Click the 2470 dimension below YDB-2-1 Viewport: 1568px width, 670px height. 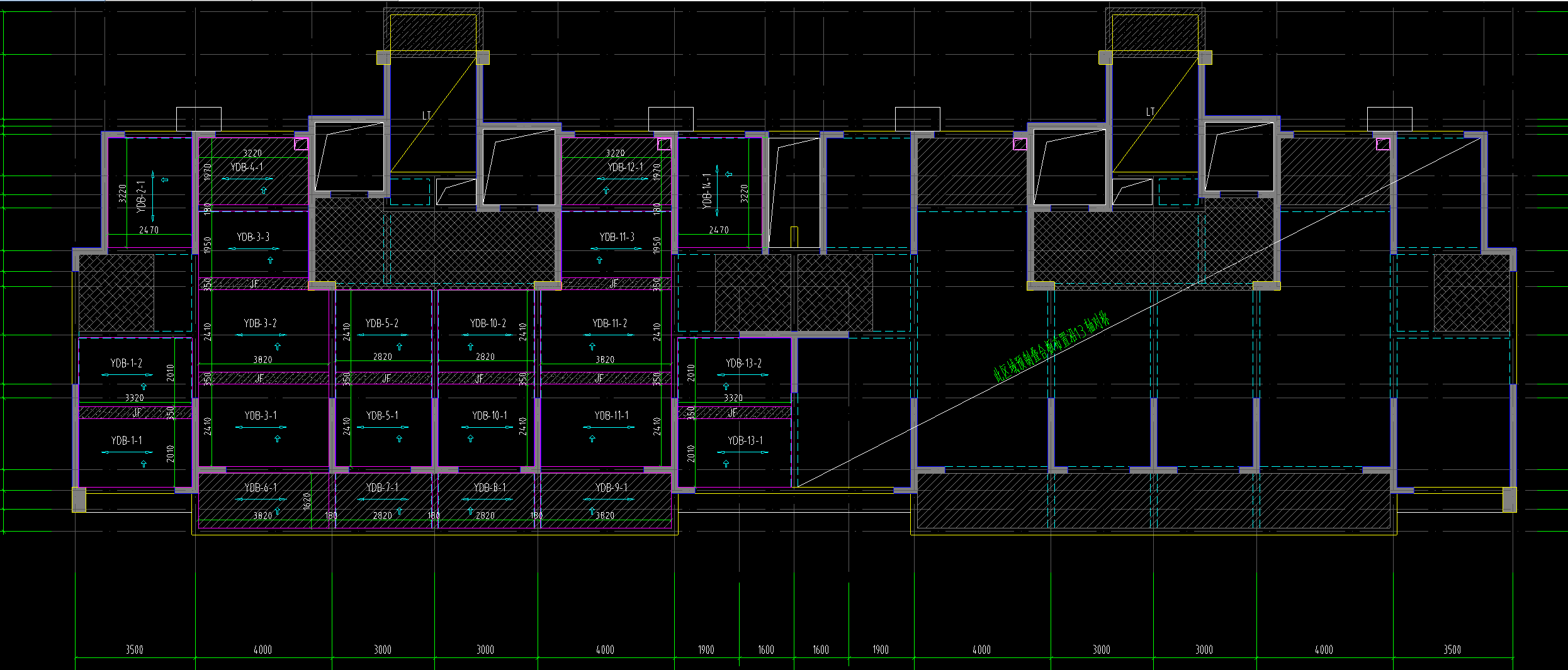(x=149, y=230)
